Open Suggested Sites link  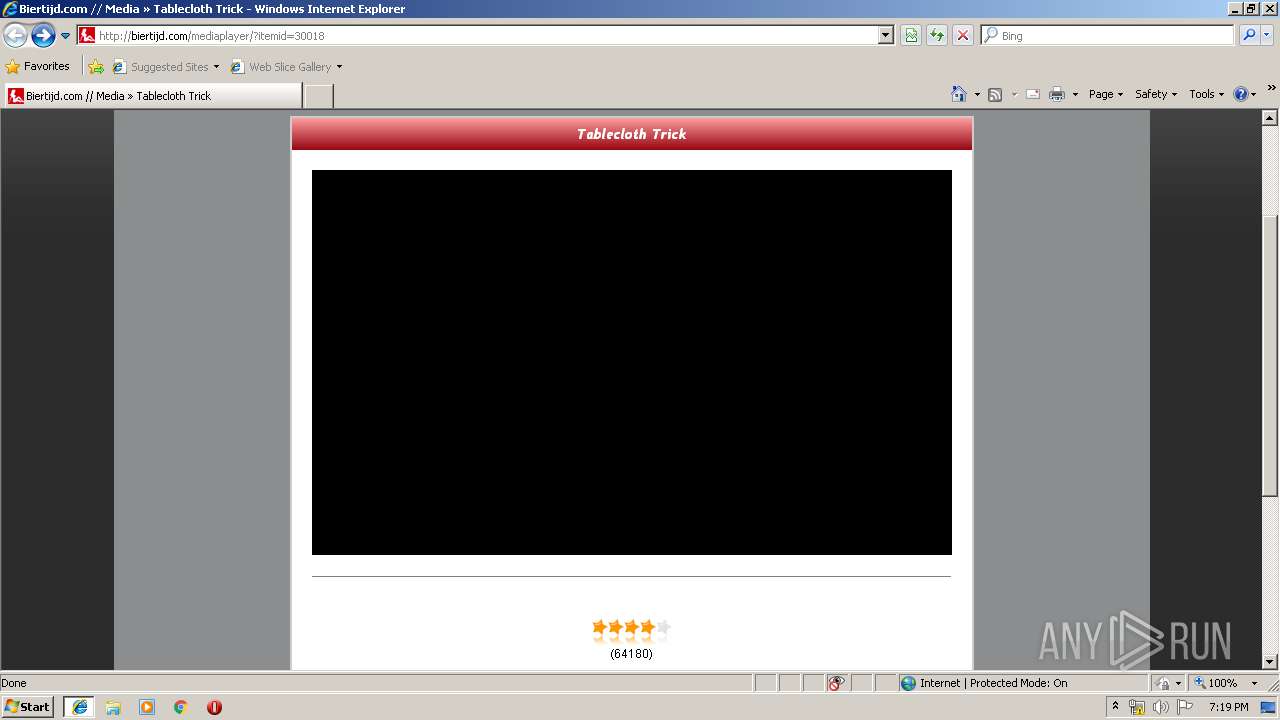[160, 67]
